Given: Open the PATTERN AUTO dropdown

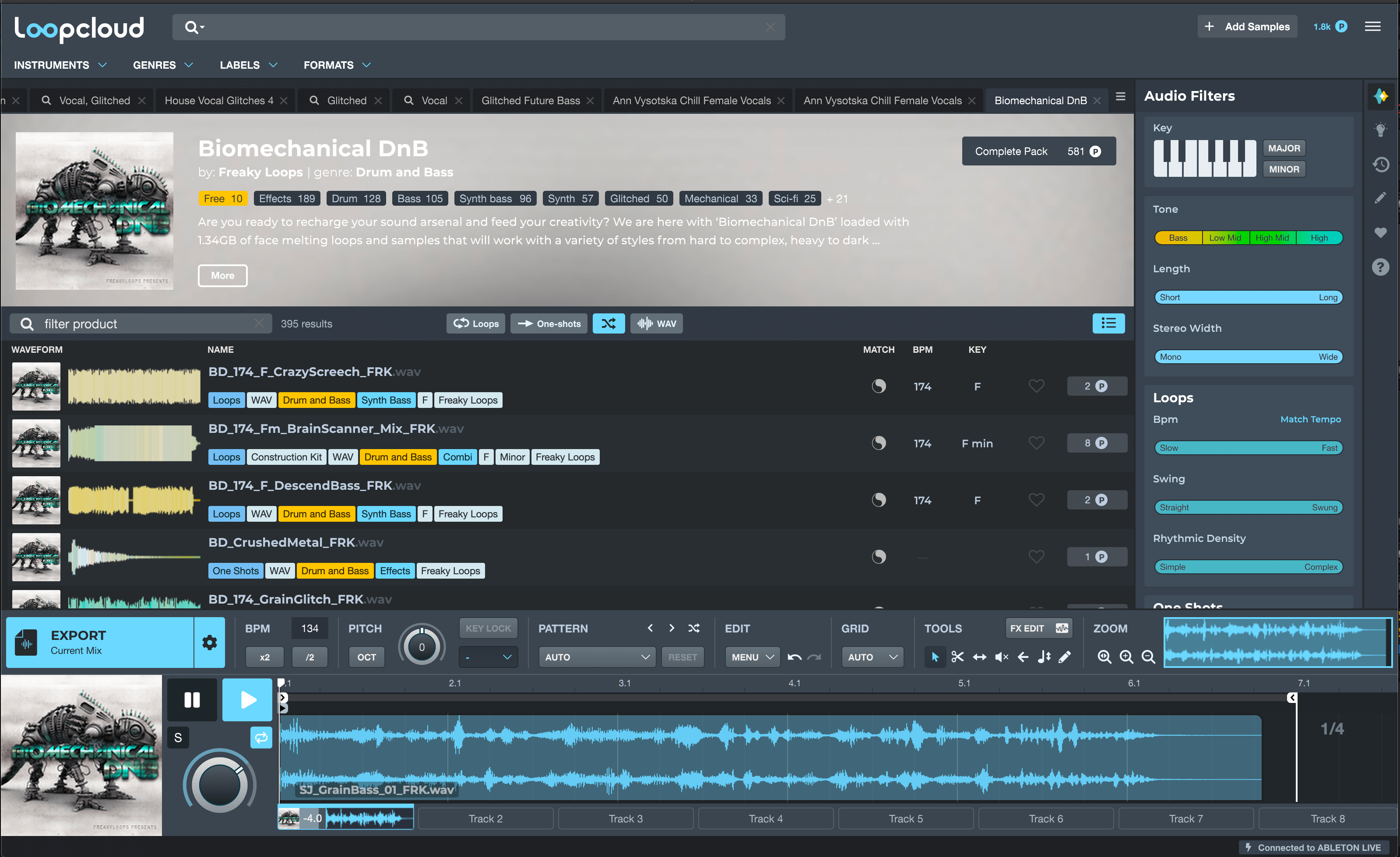Looking at the screenshot, I should 596,657.
